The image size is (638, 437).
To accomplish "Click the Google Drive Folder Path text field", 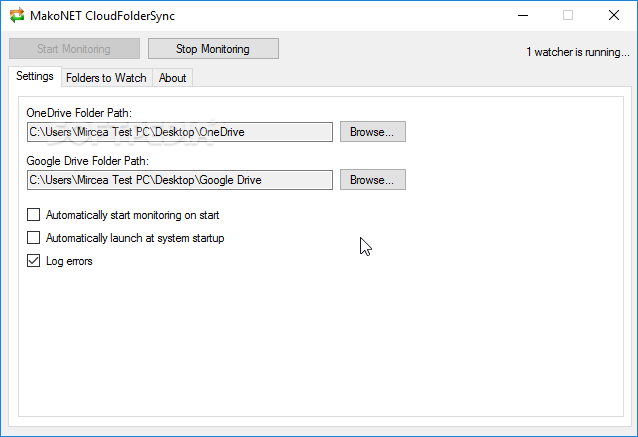I will [180, 180].
